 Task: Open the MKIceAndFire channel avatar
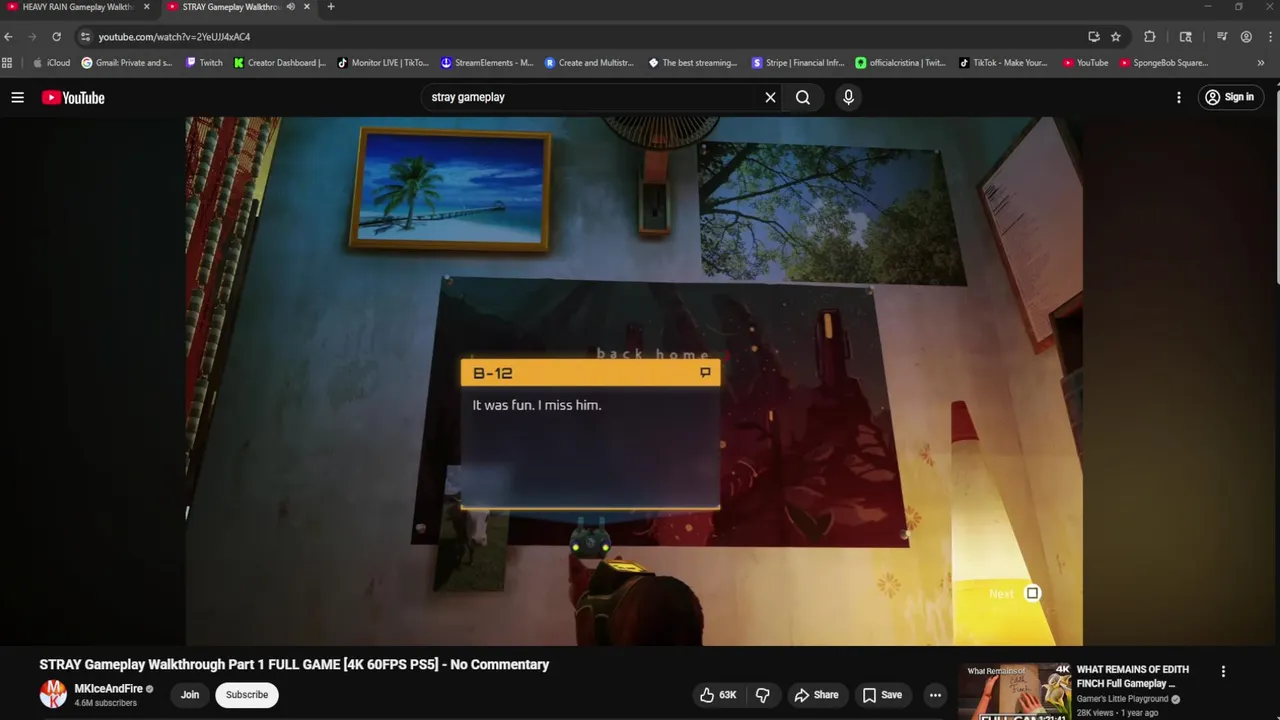[53, 694]
